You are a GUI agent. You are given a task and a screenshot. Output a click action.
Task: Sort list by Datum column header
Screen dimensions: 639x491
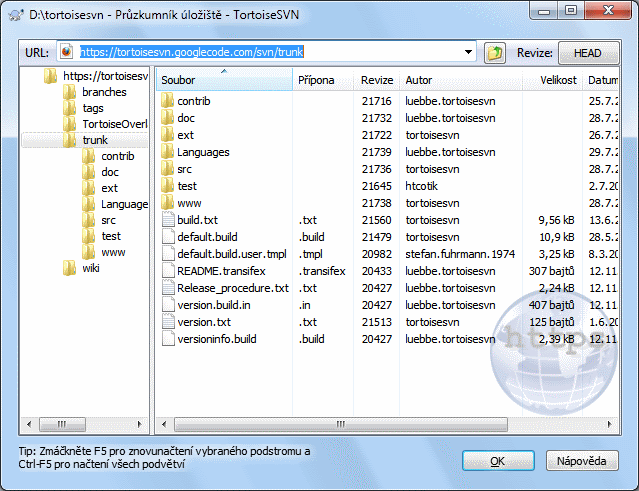pyautogui.click(x=601, y=80)
